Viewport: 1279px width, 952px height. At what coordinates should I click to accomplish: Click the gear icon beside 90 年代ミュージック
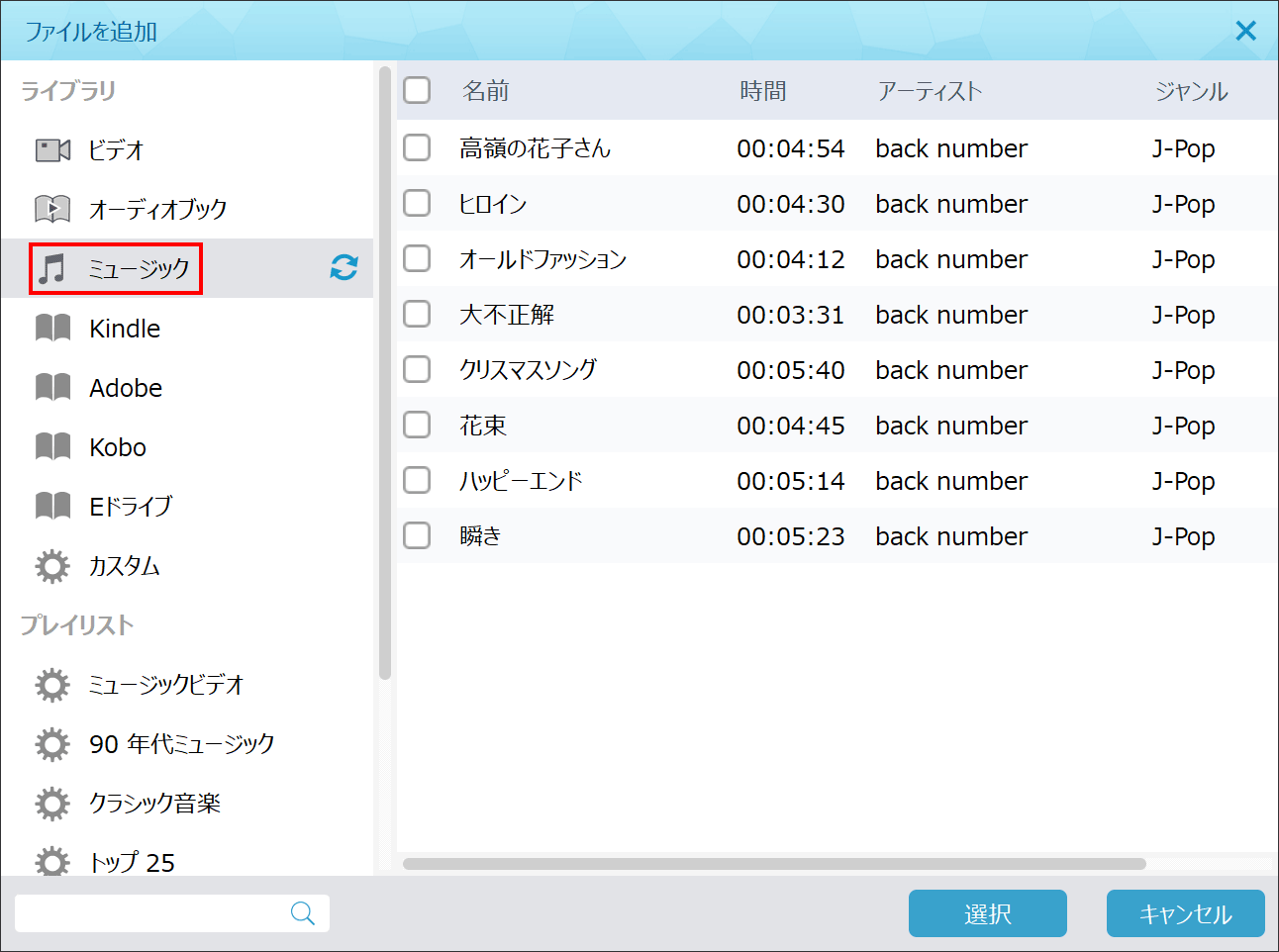(52, 744)
